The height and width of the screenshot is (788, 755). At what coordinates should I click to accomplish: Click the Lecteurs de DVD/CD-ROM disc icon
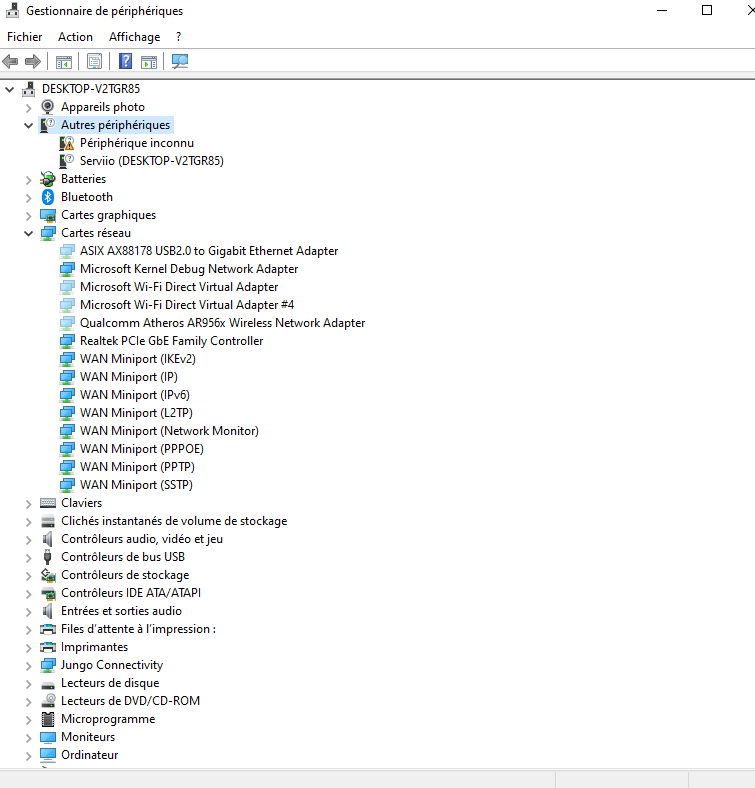pyautogui.click(x=48, y=701)
